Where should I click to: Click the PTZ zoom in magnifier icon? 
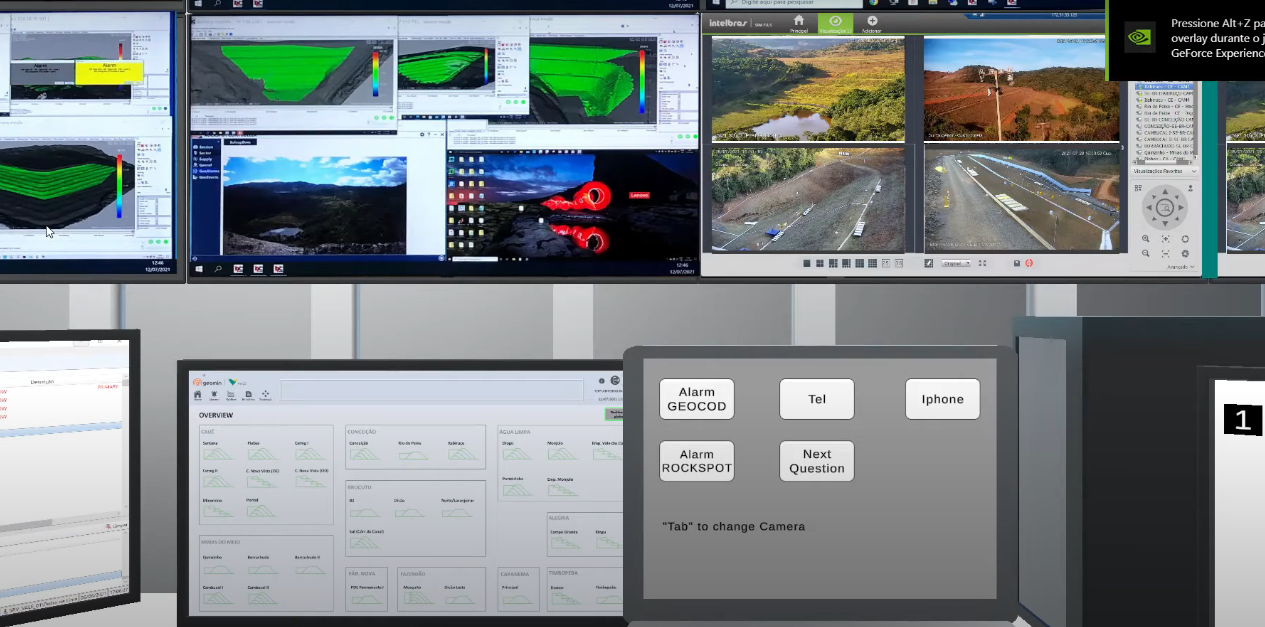pyautogui.click(x=1146, y=240)
